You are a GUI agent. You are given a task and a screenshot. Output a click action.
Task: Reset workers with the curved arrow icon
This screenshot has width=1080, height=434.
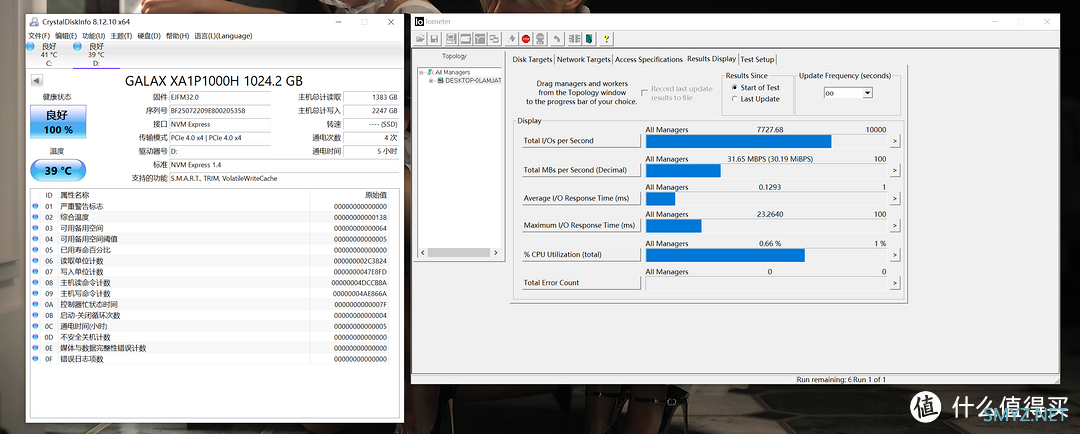click(x=557, y=39)
